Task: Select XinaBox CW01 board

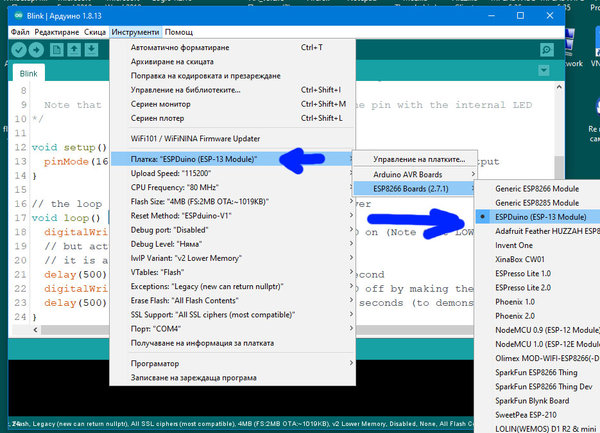Action: [x=538, y=259]
